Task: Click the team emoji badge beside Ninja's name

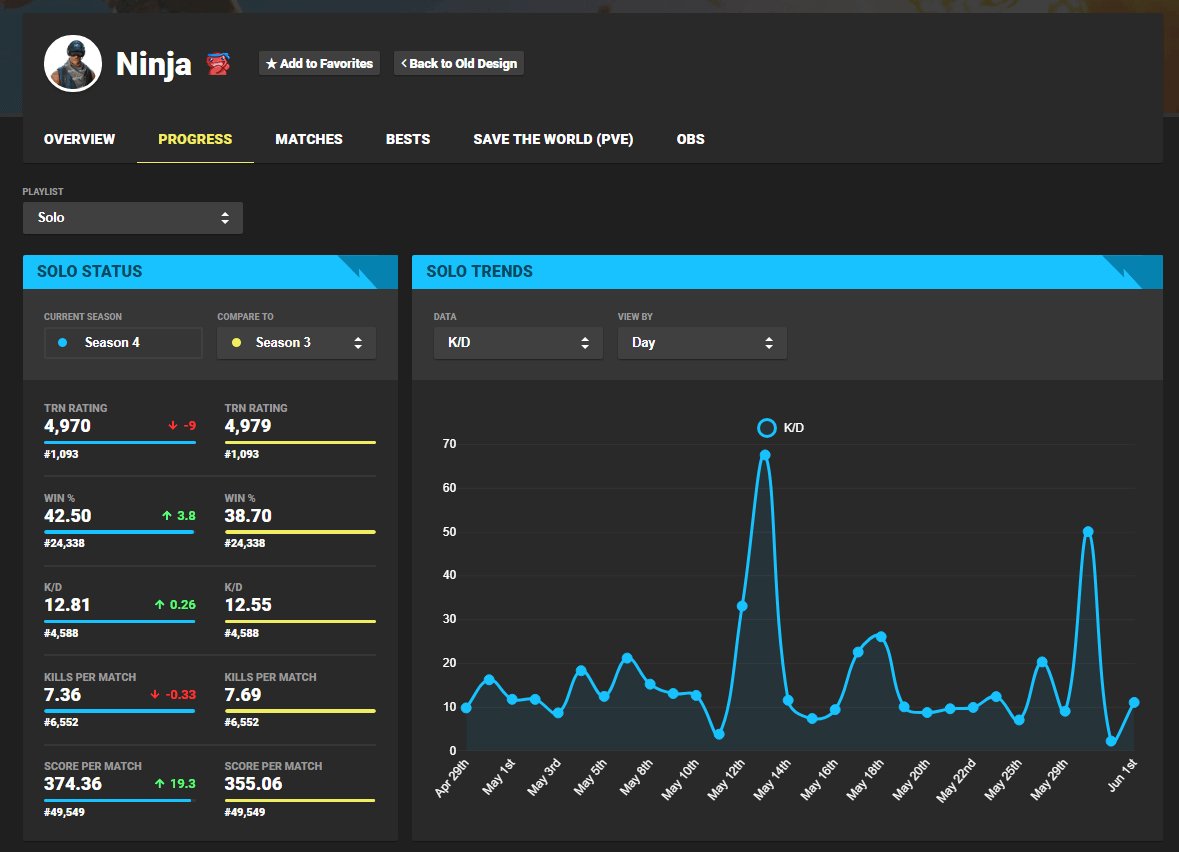Action: pos(219,62)
